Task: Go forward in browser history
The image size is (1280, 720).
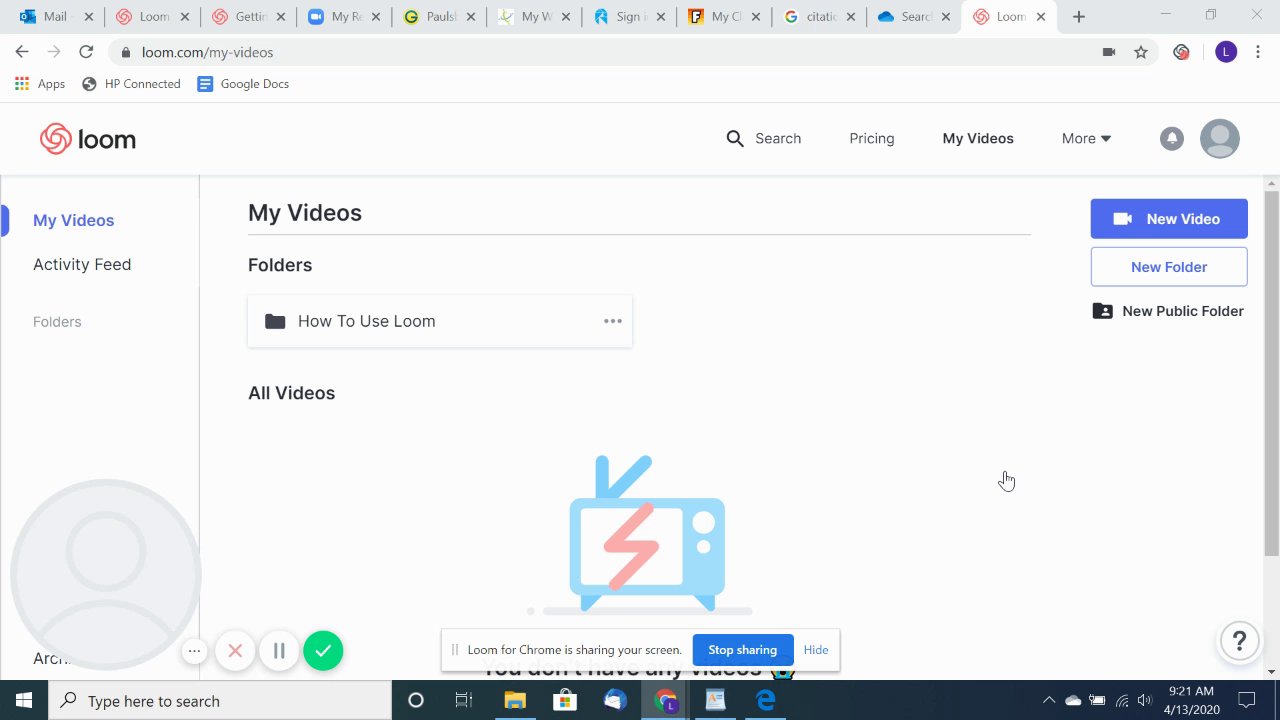Action: point(54,52)
